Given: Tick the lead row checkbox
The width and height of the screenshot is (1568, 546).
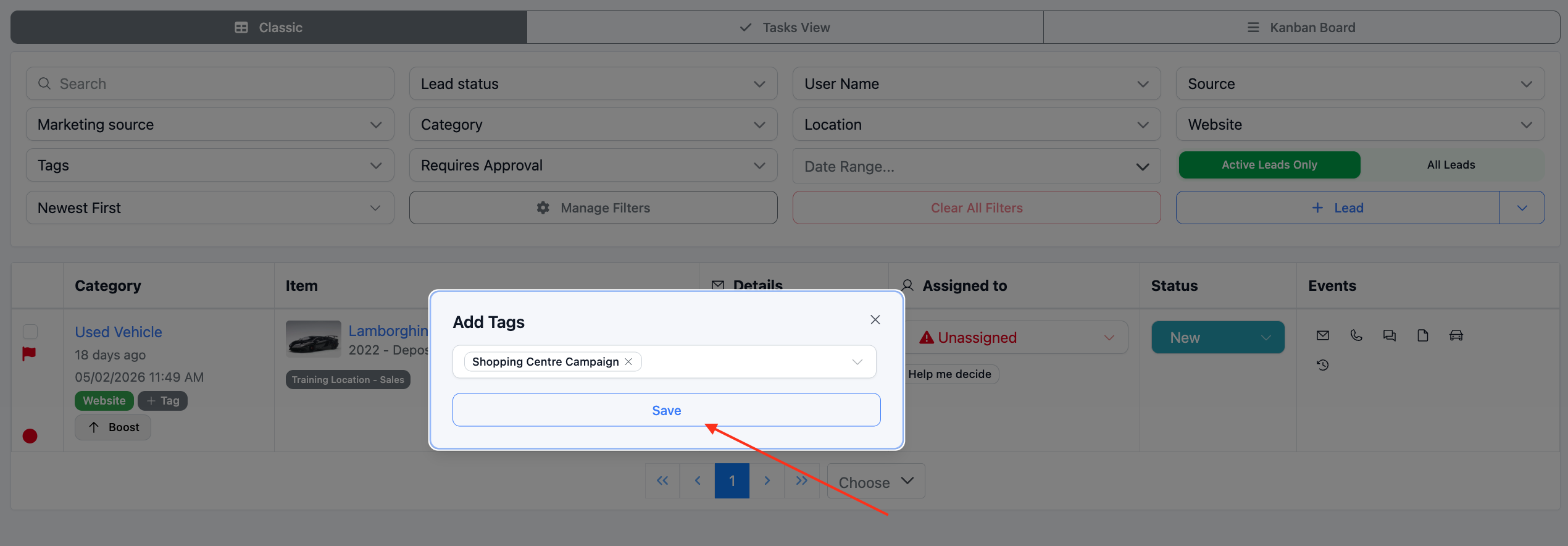Looking at the screenshot, I should [30, 332].
